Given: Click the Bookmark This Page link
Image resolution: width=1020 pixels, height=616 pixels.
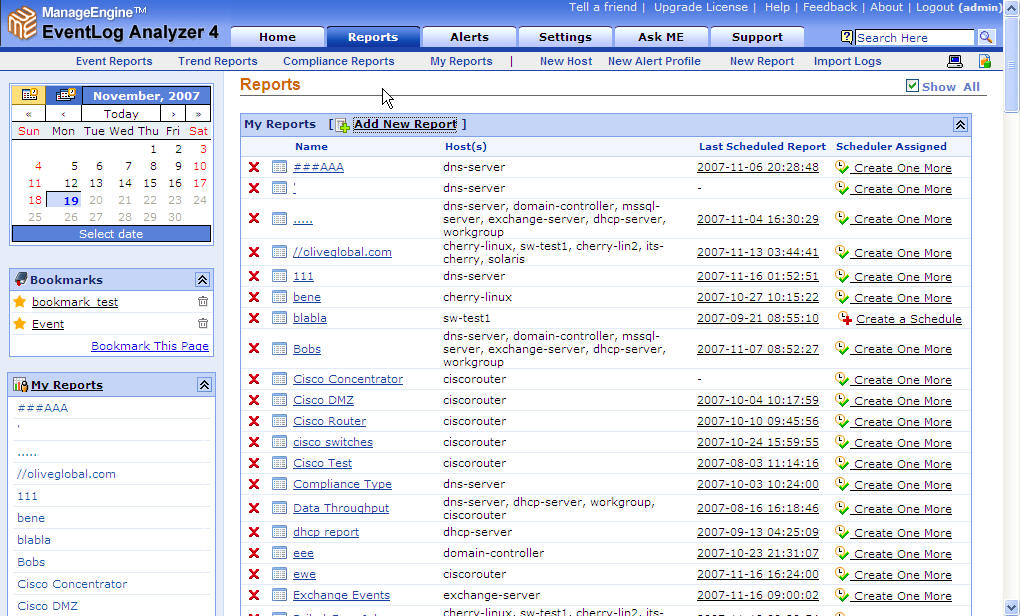Looking at the screenshot, I should (150, 345).
